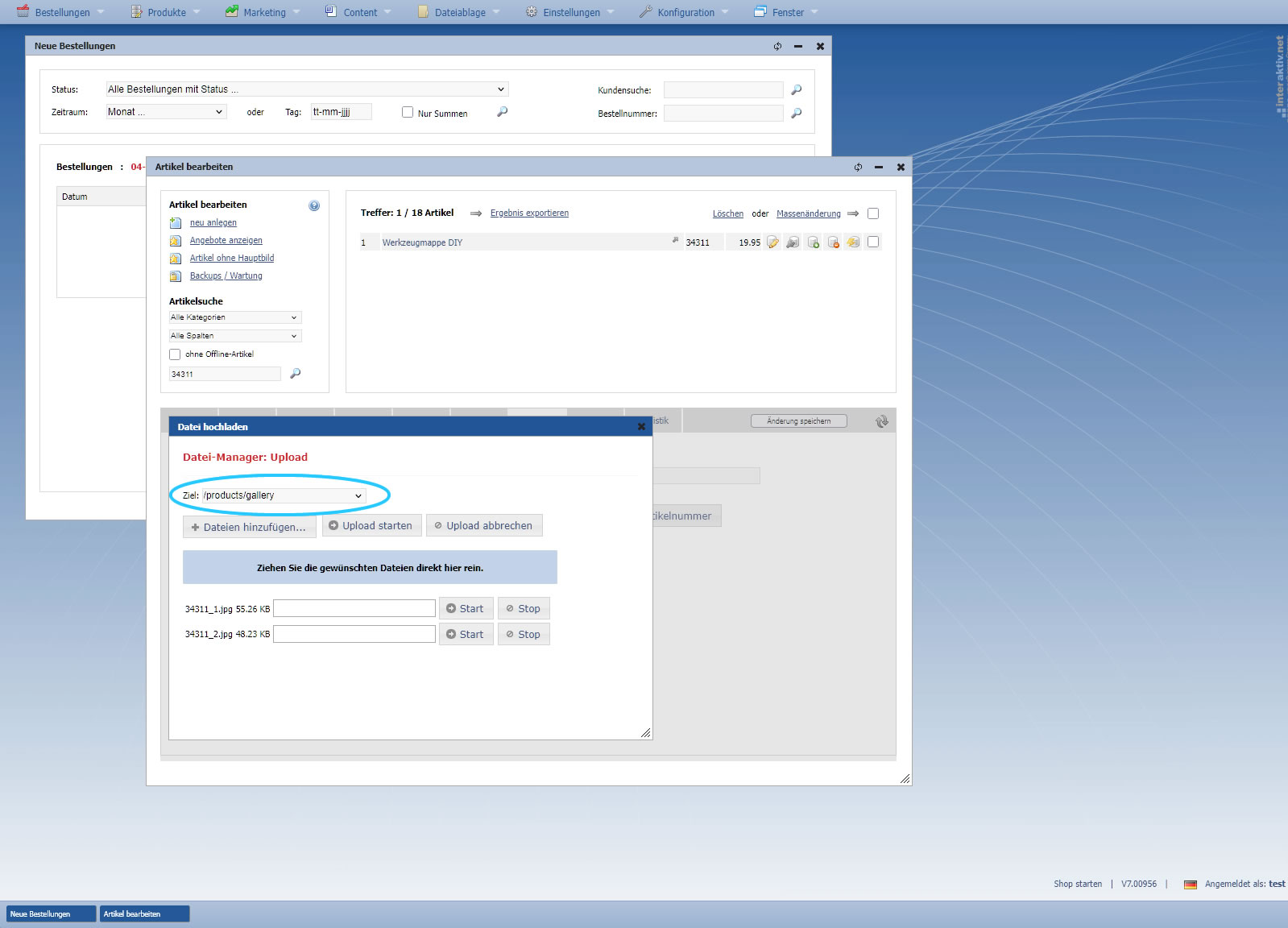Screen dimensions: 1288x928
Task: Click the add-copy icon with green plus
Action: [x=813, y=242]
